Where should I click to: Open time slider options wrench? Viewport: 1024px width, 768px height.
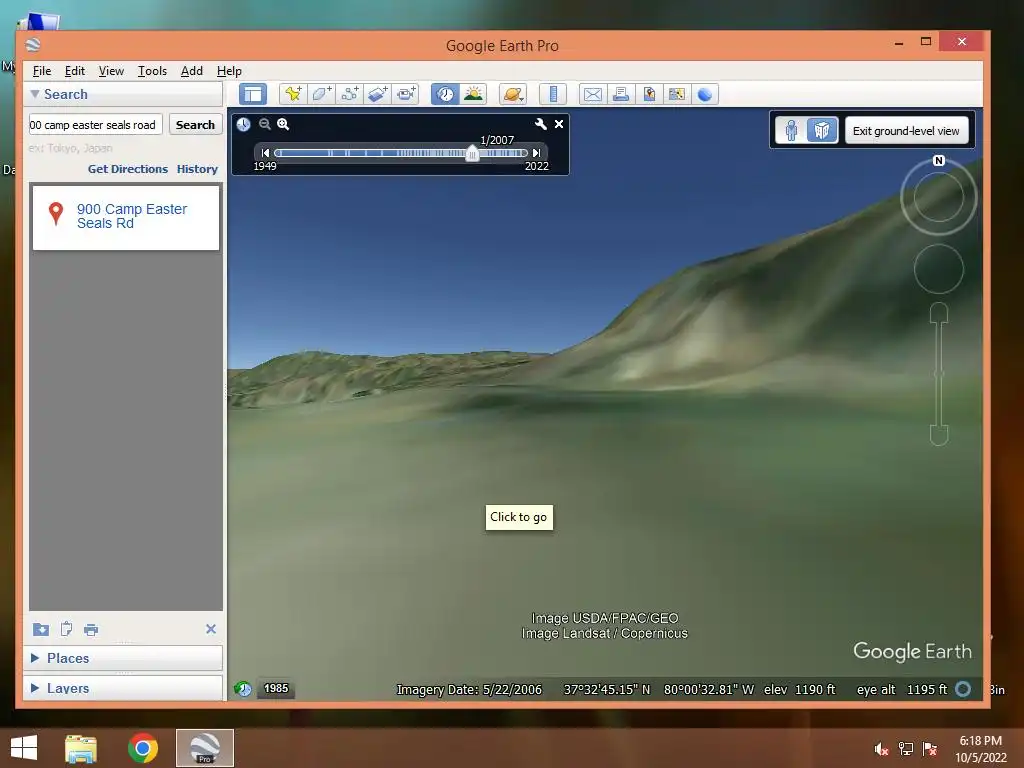(x=541, y=123)
